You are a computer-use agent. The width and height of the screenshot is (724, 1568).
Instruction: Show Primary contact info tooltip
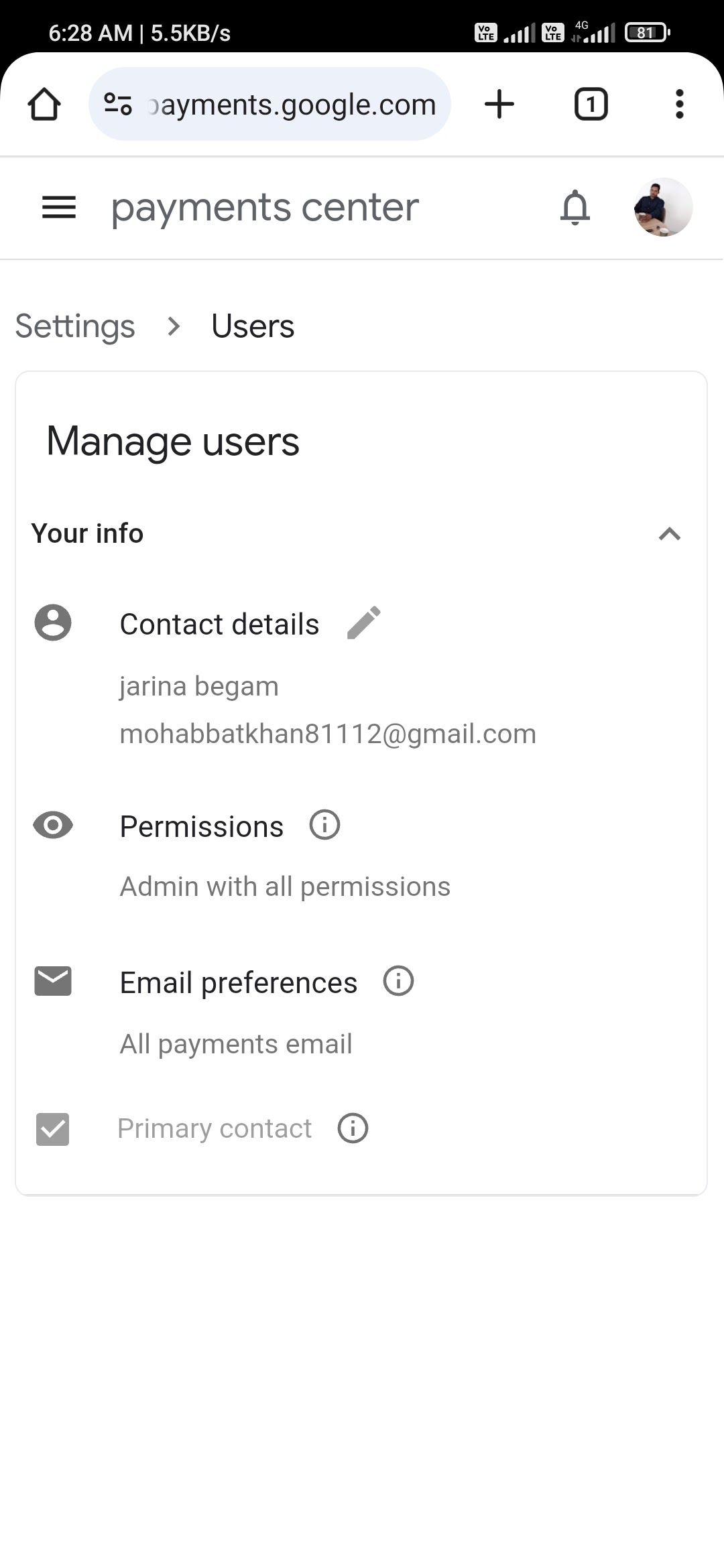(x=353, y=1128)
